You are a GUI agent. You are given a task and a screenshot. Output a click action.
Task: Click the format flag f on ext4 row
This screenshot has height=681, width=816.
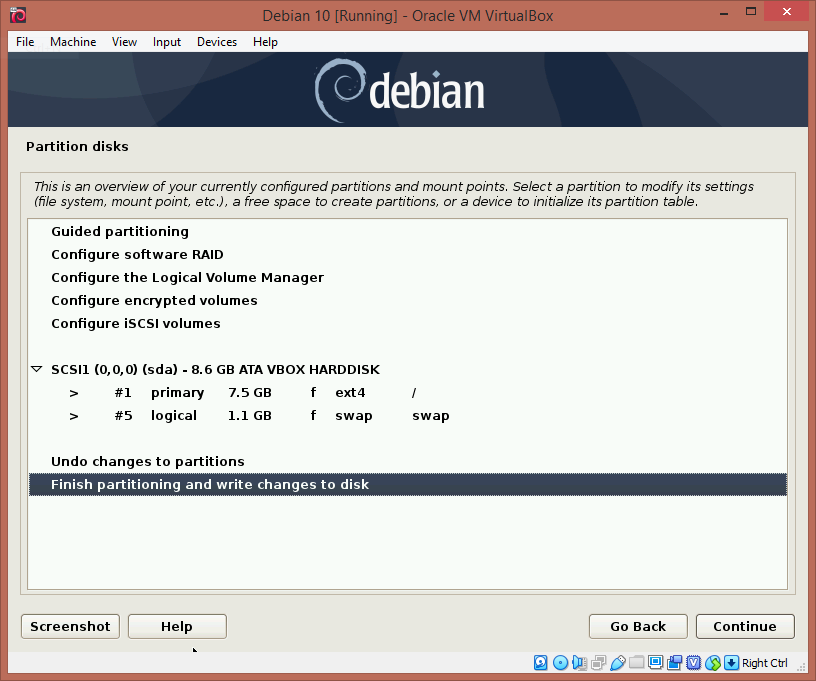313,392
